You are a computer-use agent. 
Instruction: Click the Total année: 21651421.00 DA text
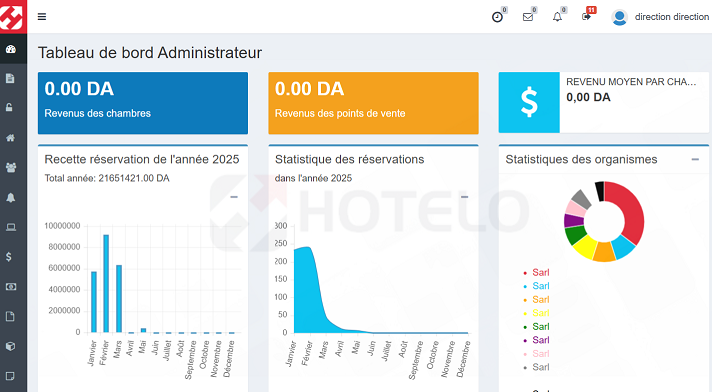(107, 179)
